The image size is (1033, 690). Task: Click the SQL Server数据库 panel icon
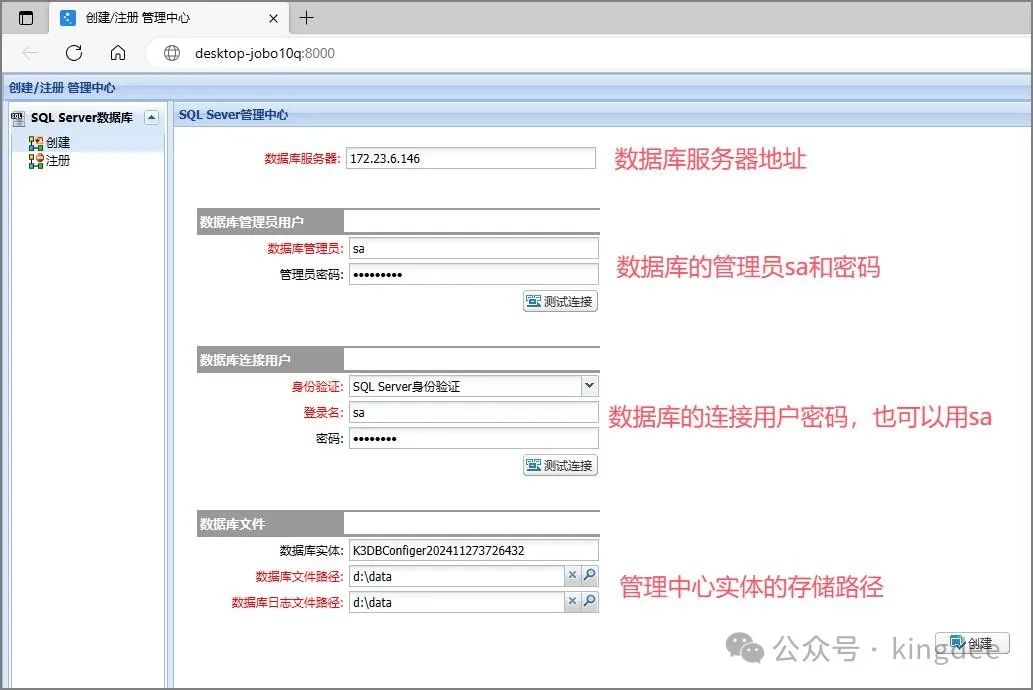[x=18, y=118]
